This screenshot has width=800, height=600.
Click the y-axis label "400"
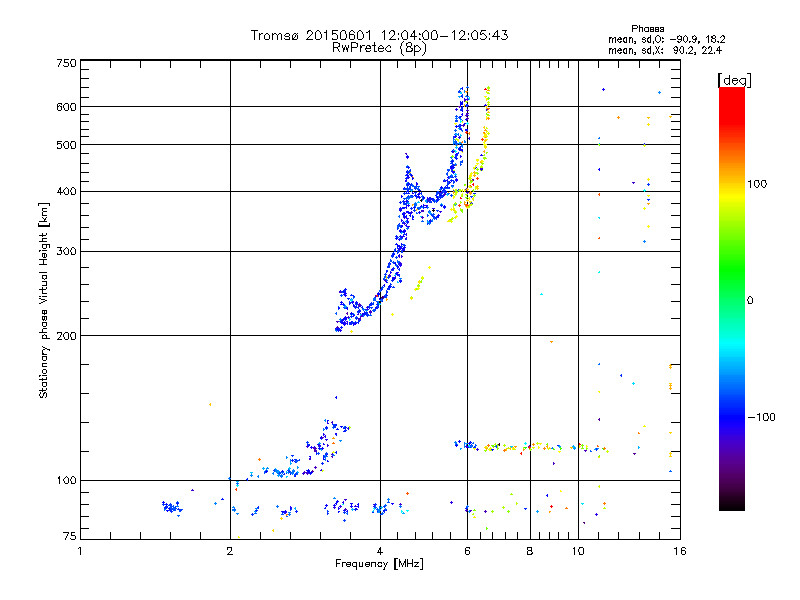coord(67,192)
